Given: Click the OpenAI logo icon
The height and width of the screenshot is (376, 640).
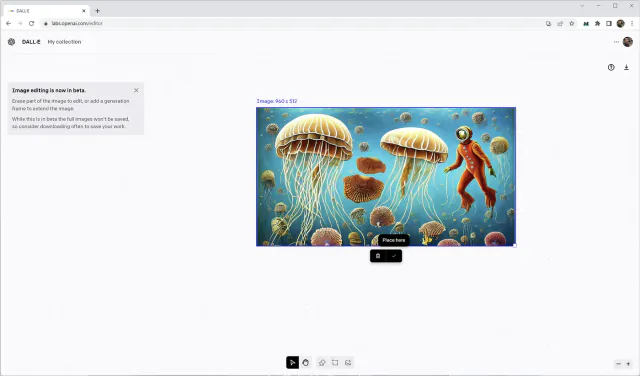Looking at the screenshot, I should tap(11, 42).
